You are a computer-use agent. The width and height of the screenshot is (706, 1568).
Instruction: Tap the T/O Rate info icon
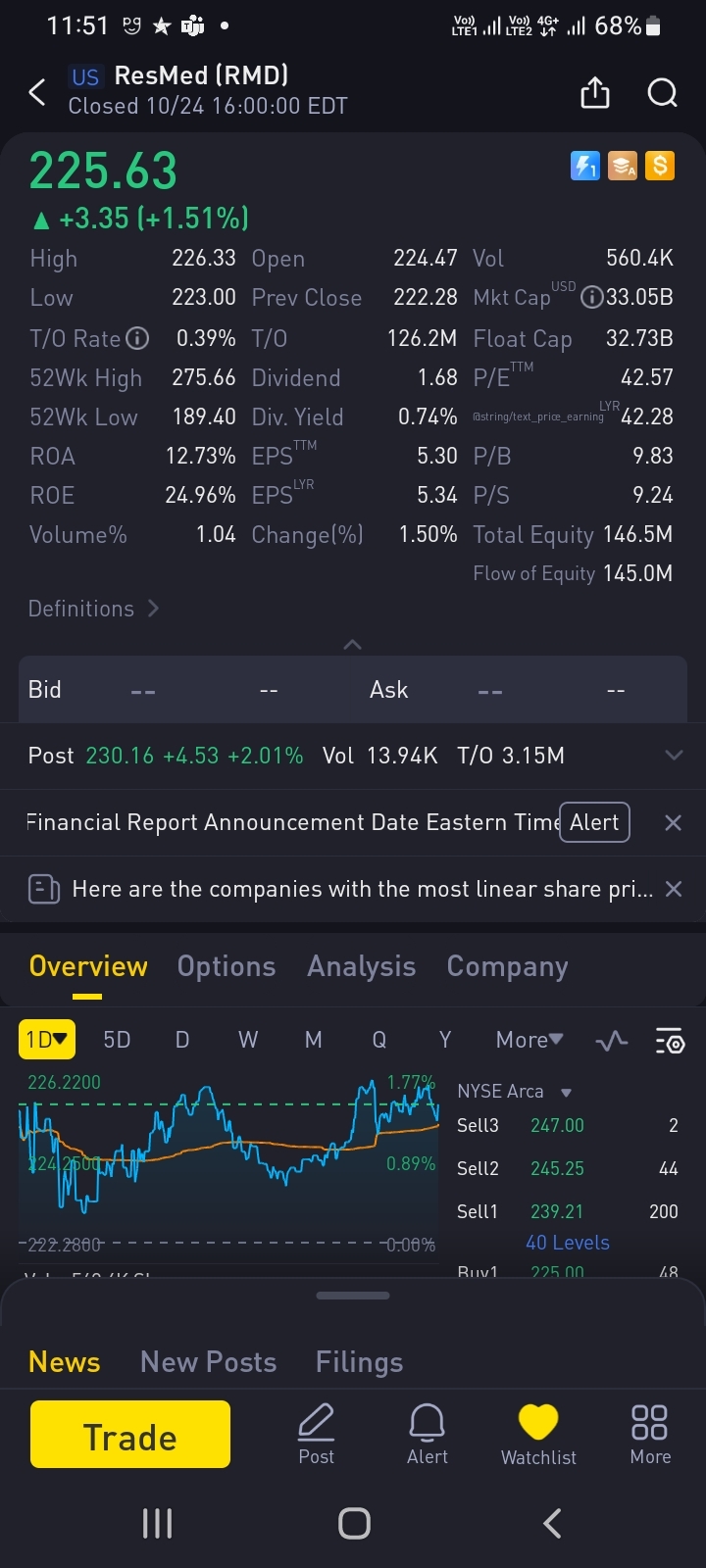coord(138,339)
